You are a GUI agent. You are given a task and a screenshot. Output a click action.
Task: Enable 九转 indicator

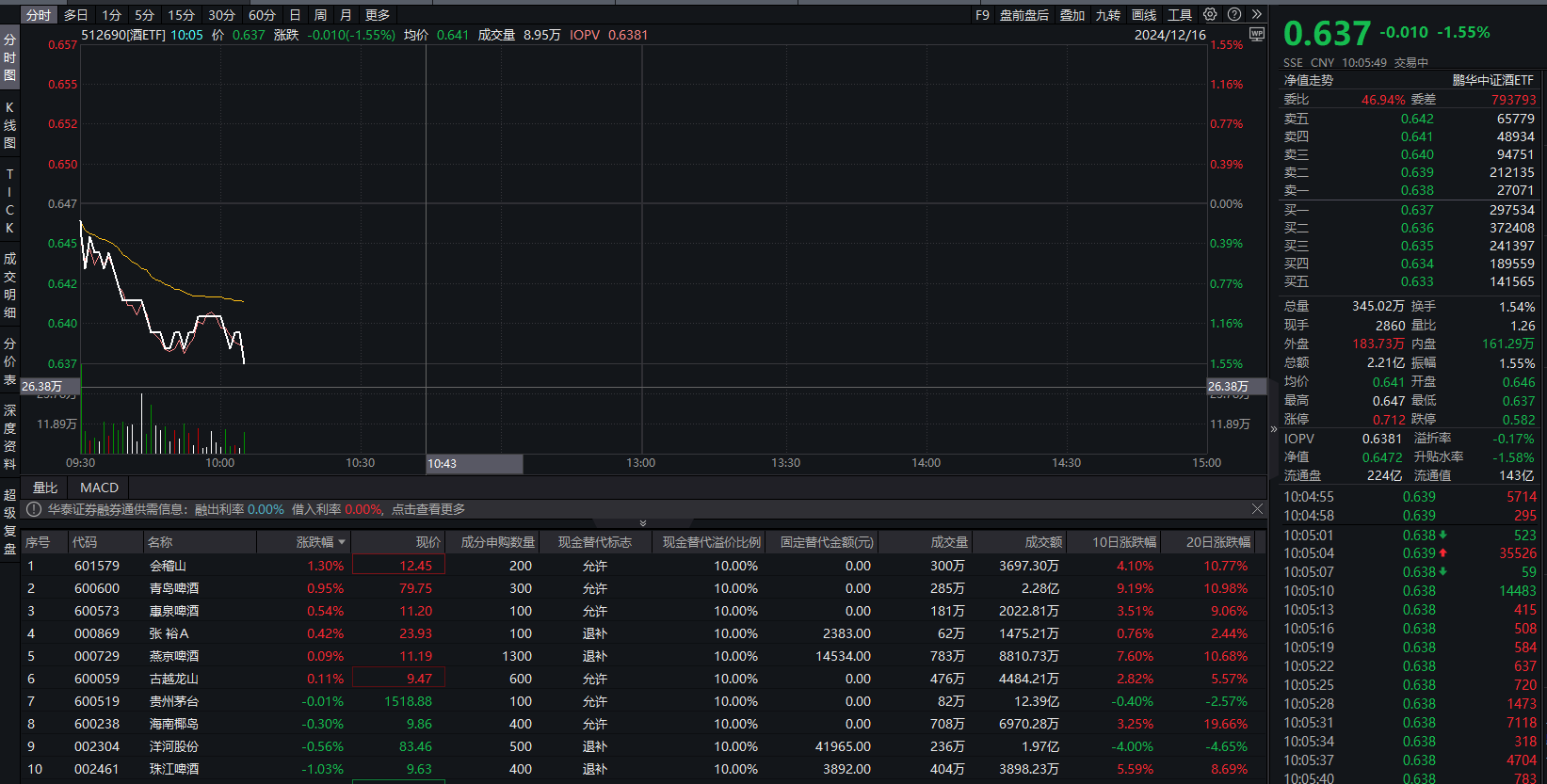(x=1107, y=15)
